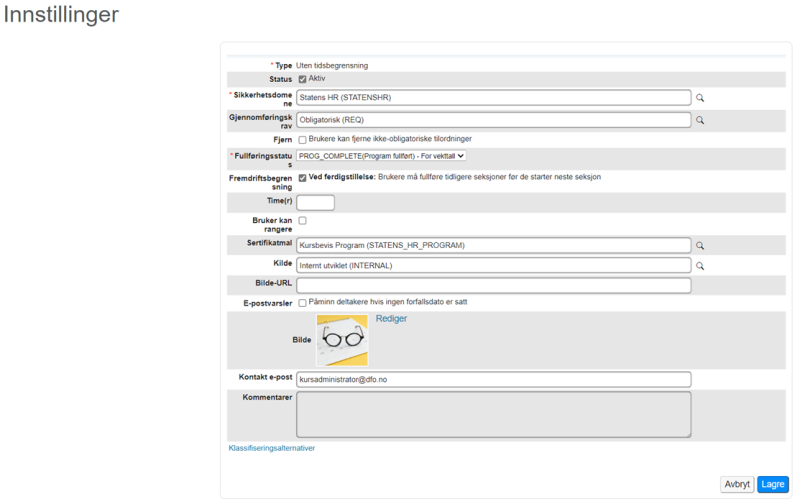Click into the Kommentarer text area
This screenshot has width=800, height=504.
494,415
